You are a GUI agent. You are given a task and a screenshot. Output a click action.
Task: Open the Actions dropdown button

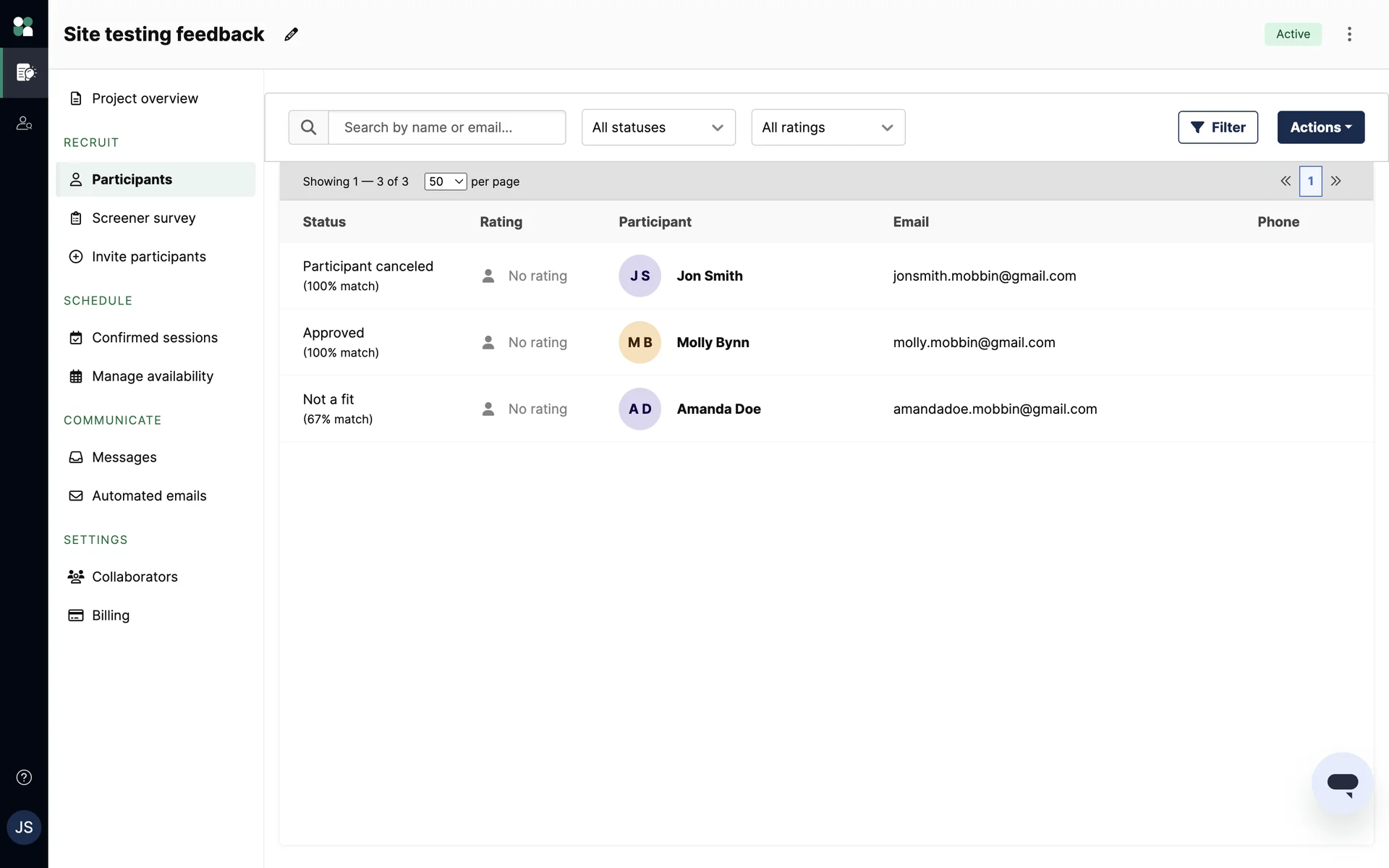click(x=1320, y=127)
